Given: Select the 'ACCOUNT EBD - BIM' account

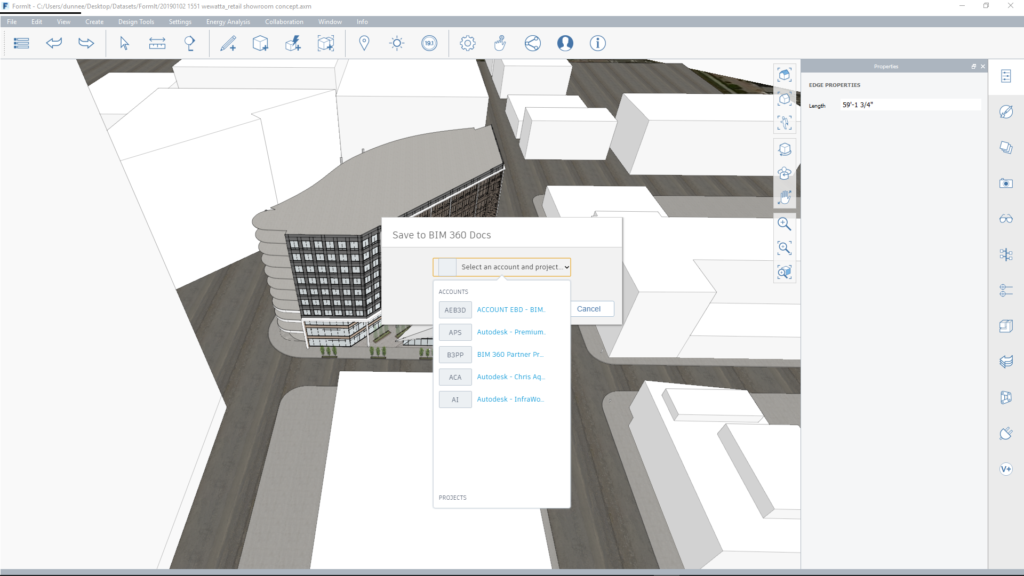Looking at the screenshot, I should click(510, 310).
